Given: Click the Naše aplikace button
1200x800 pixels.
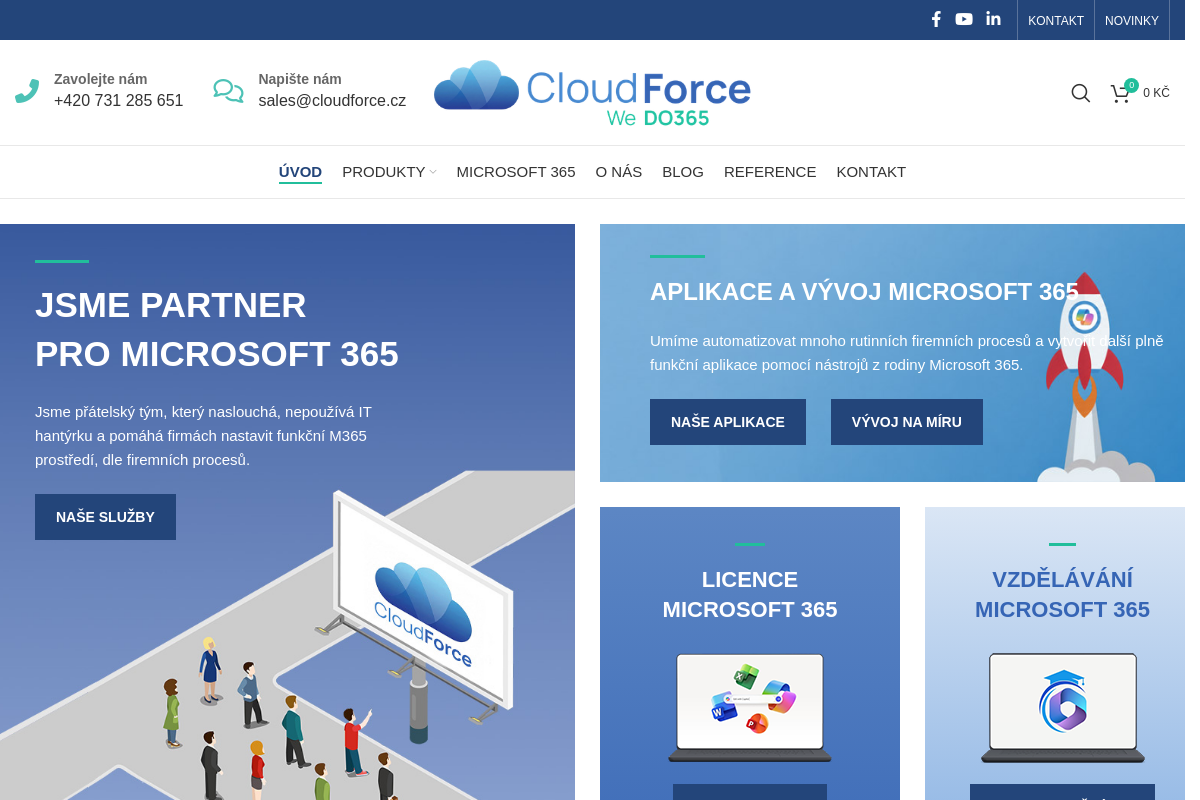Looking at the screenshot, I should (x=728, y=422).
